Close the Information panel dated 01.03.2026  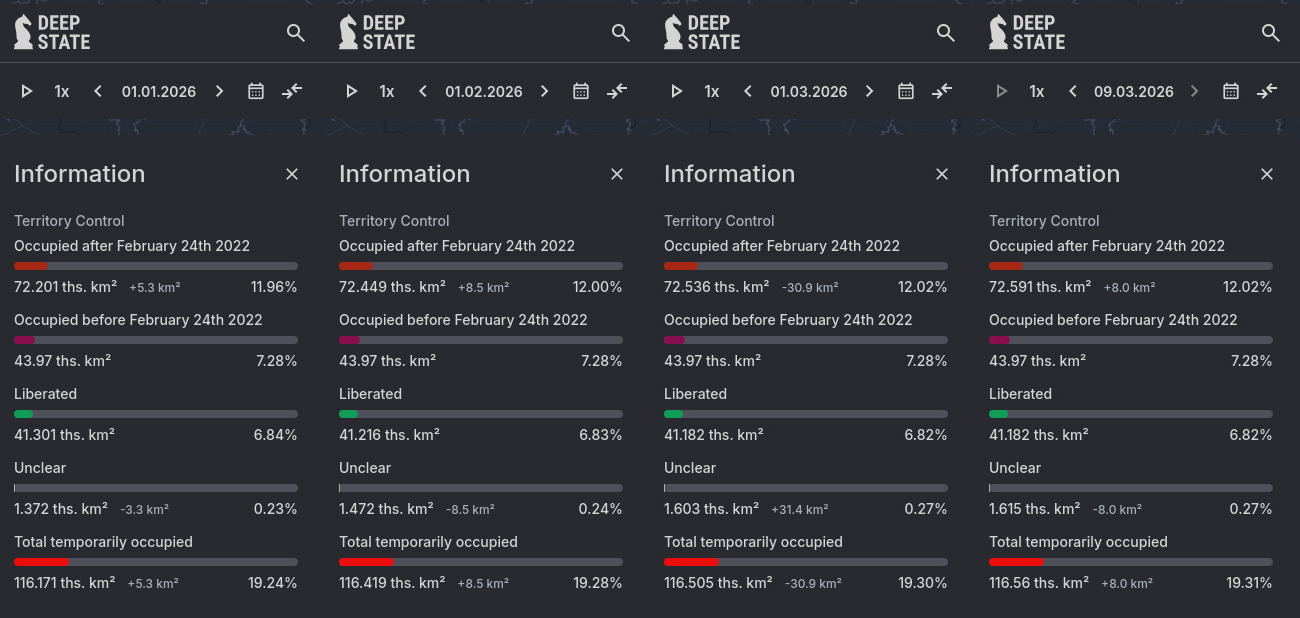coord(942,174)
